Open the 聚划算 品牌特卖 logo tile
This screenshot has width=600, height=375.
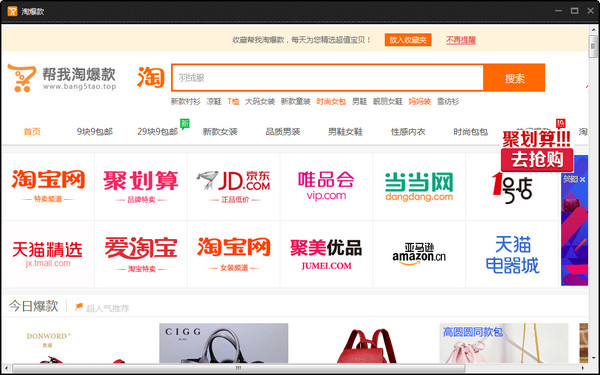click(141, 186)
